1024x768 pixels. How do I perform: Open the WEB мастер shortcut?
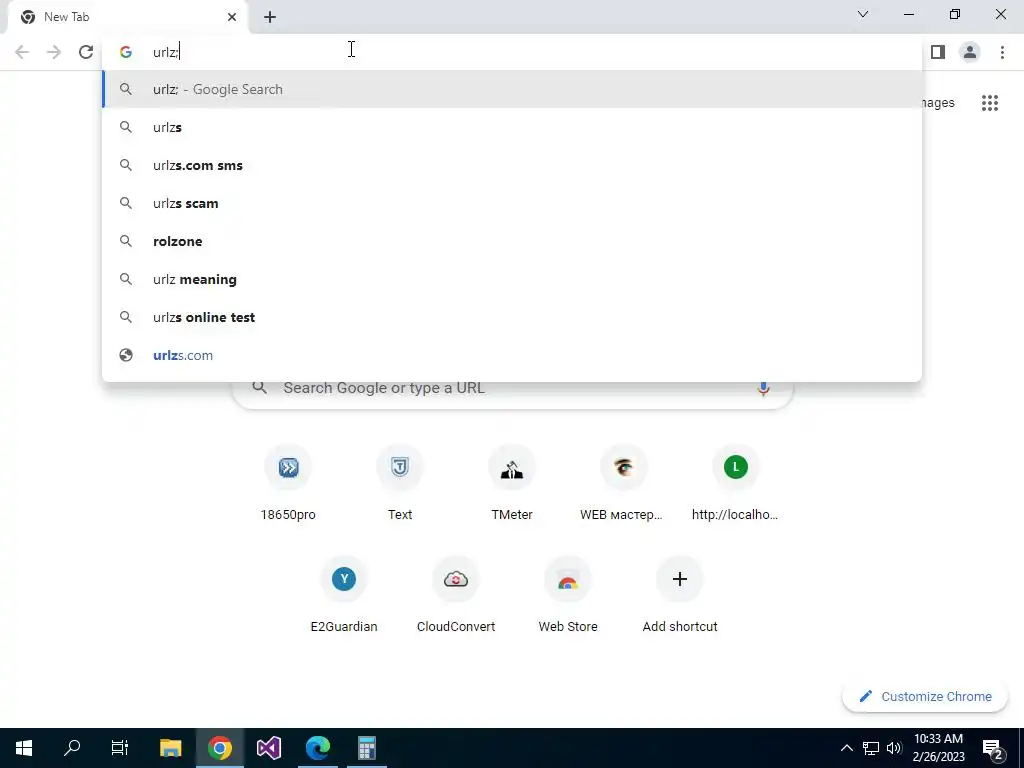point(624,483)
